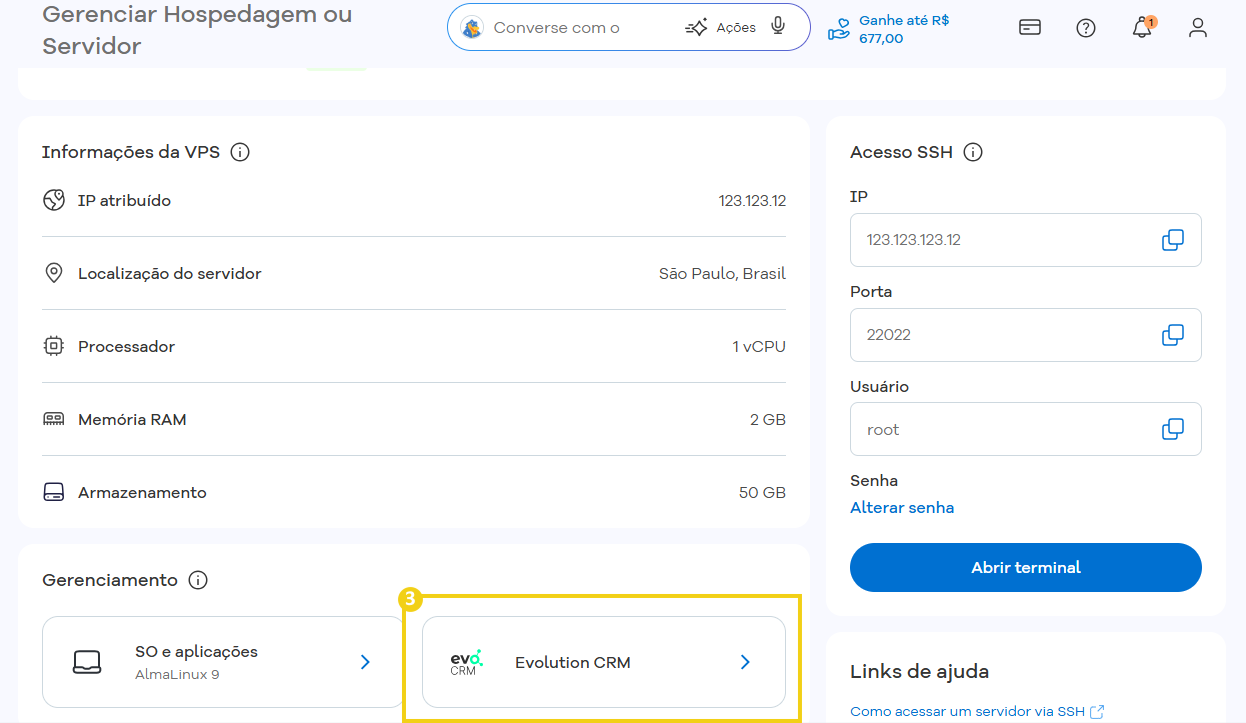The image size is (1246, 723).
Task: Open the notifications bell icon
Action: pyautogui.click(x=1142, y=28)
